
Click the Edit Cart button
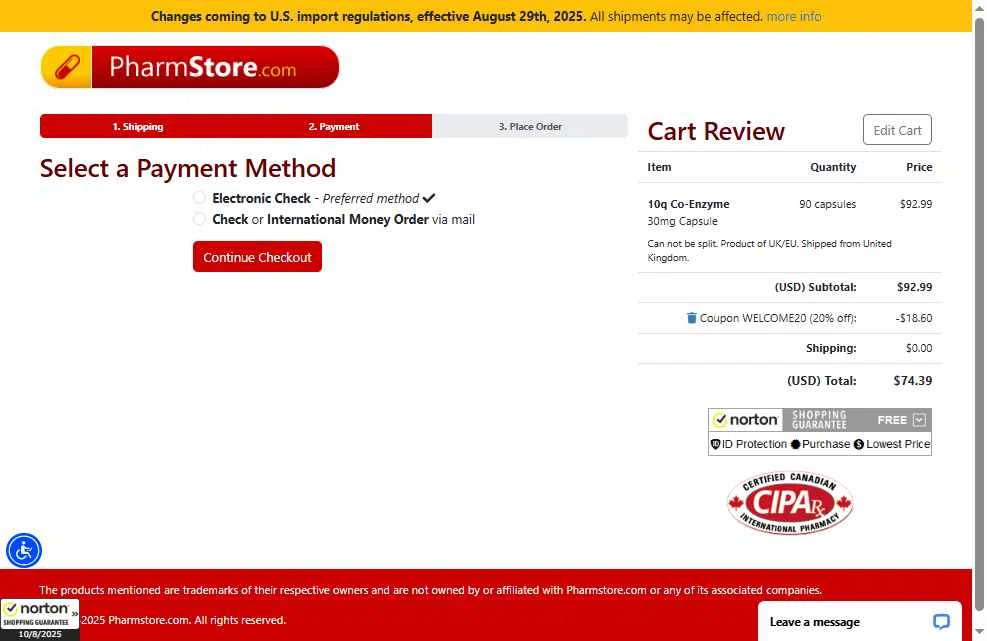(x=897, y=130)
